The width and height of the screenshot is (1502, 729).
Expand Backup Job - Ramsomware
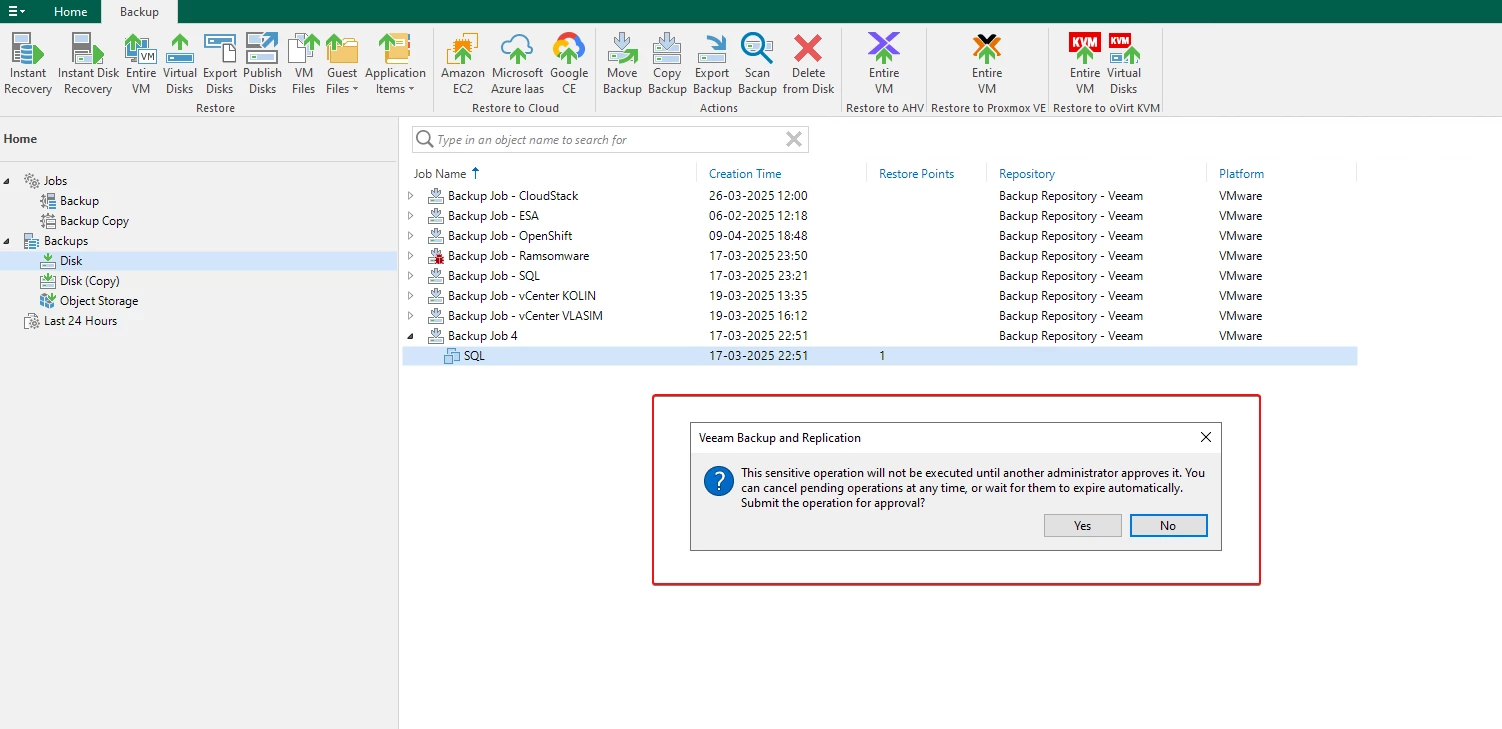pos(410,256)
